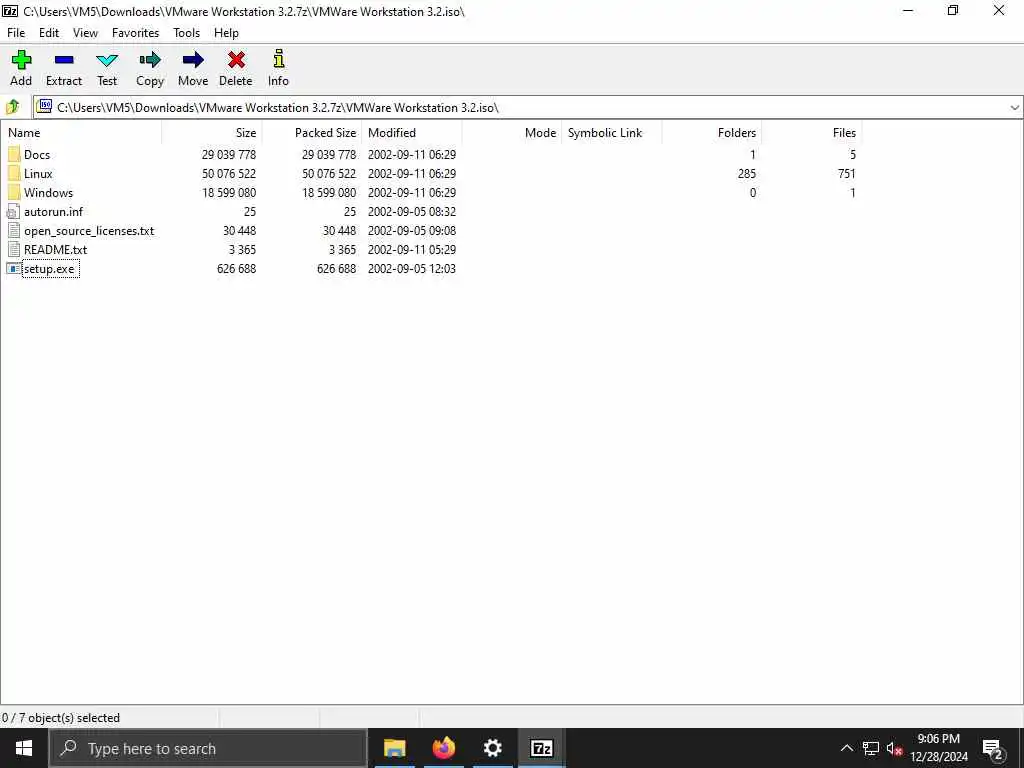Click the open_source_licenses.txt file icon
Screen dimensions: 1024x768
coord(14,230)
